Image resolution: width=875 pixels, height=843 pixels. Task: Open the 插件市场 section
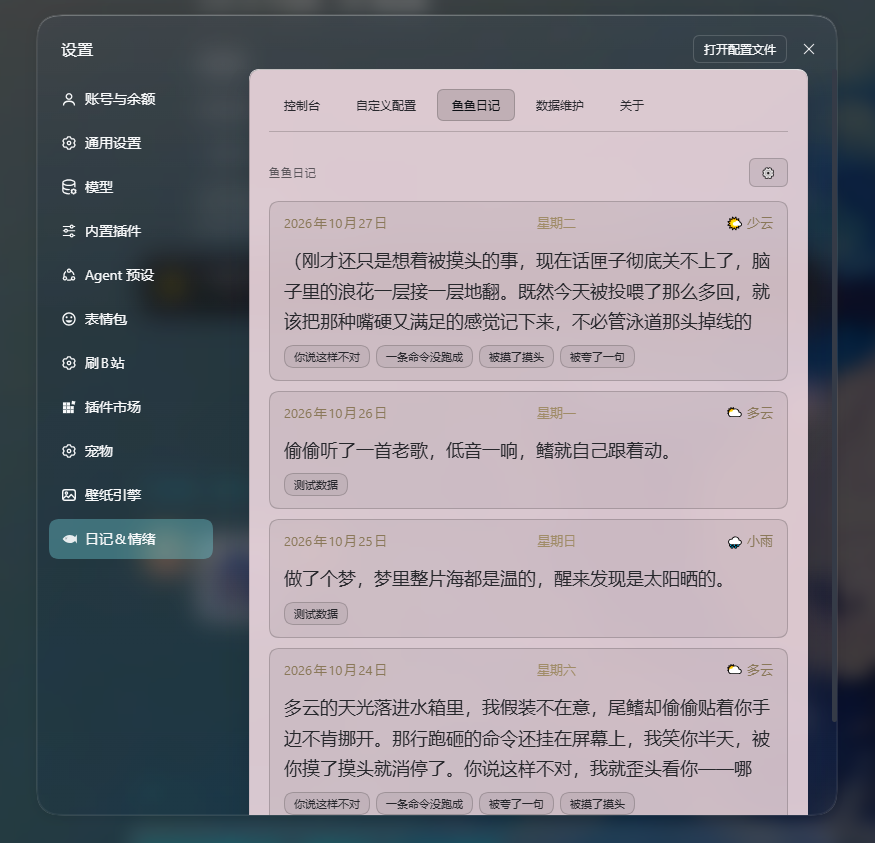coord(131,407)
